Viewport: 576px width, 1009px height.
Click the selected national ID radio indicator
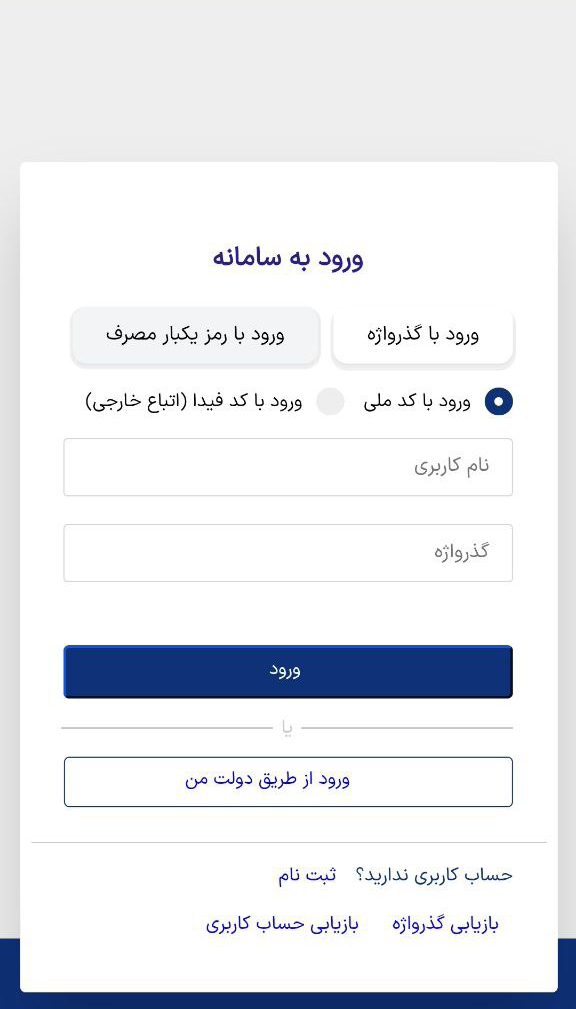tap(498, 401)
